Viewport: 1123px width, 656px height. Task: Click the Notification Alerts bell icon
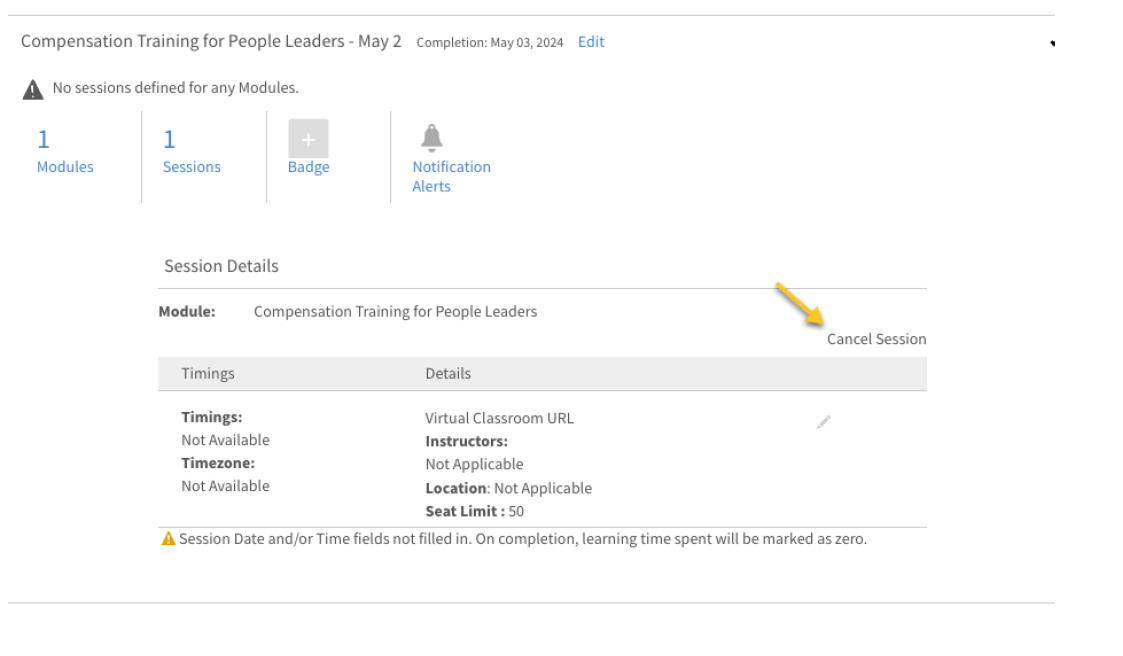point(431,137)
